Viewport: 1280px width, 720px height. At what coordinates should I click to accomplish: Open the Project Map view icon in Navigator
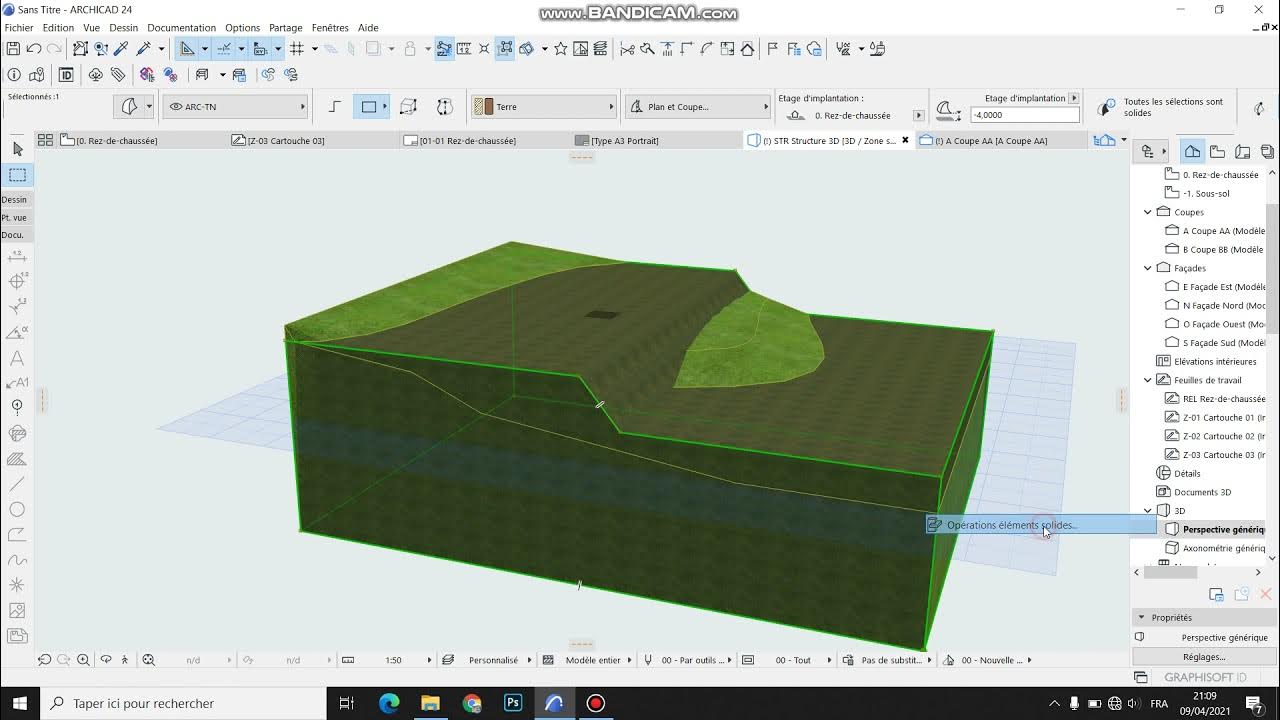pyautogui.click(x=1193, y=152)
